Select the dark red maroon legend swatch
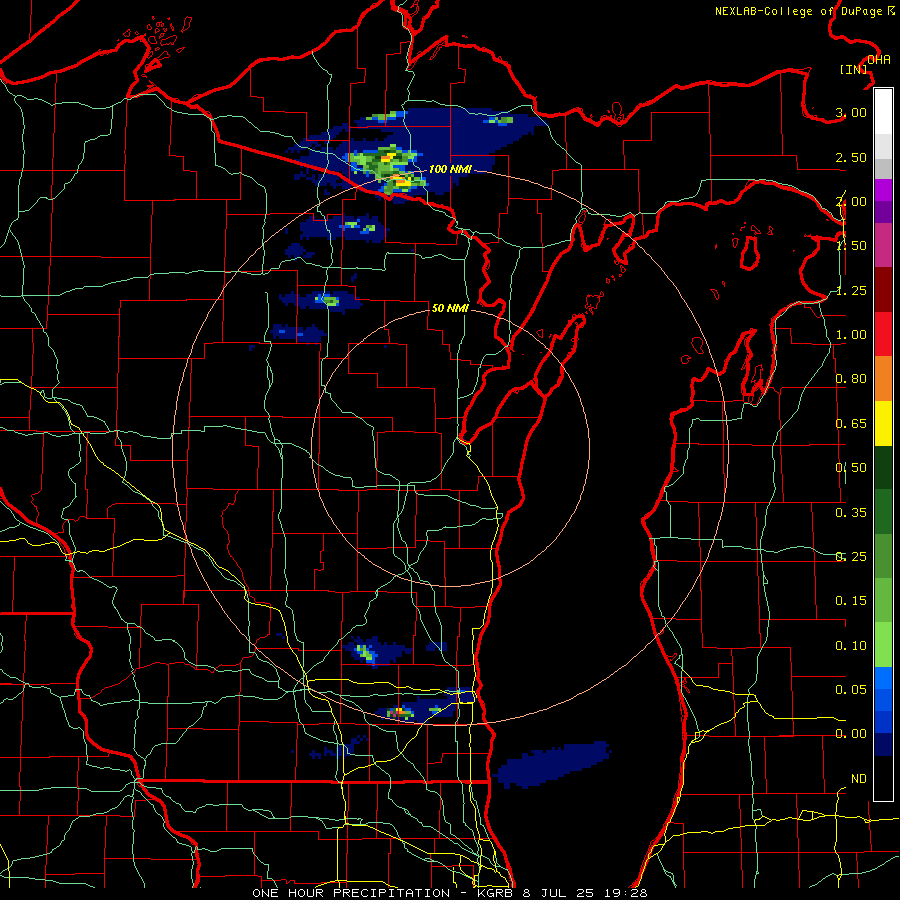900x900 pixels. (883, 290)
